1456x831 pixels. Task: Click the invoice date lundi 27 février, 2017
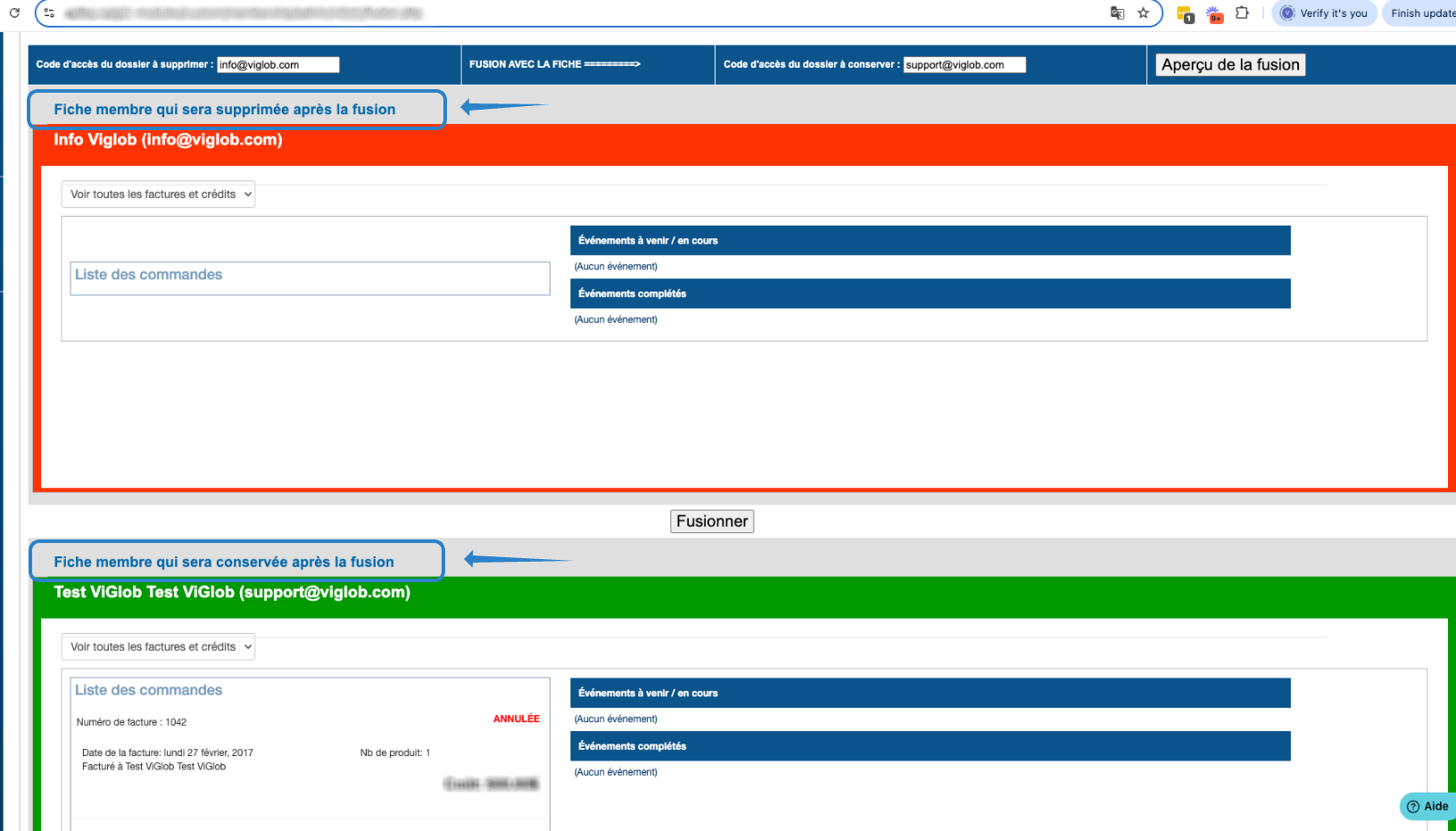tap(168, 753)
